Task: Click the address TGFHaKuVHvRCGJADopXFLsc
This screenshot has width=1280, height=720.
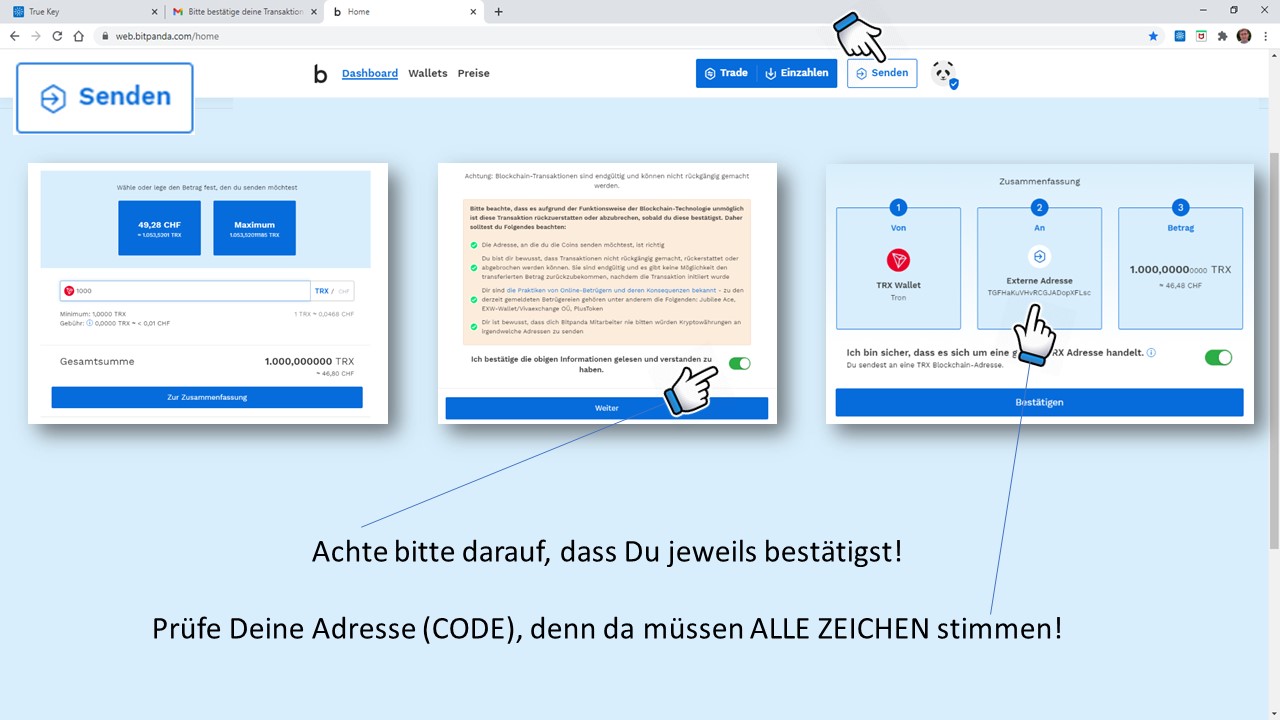Action: 1039,293
